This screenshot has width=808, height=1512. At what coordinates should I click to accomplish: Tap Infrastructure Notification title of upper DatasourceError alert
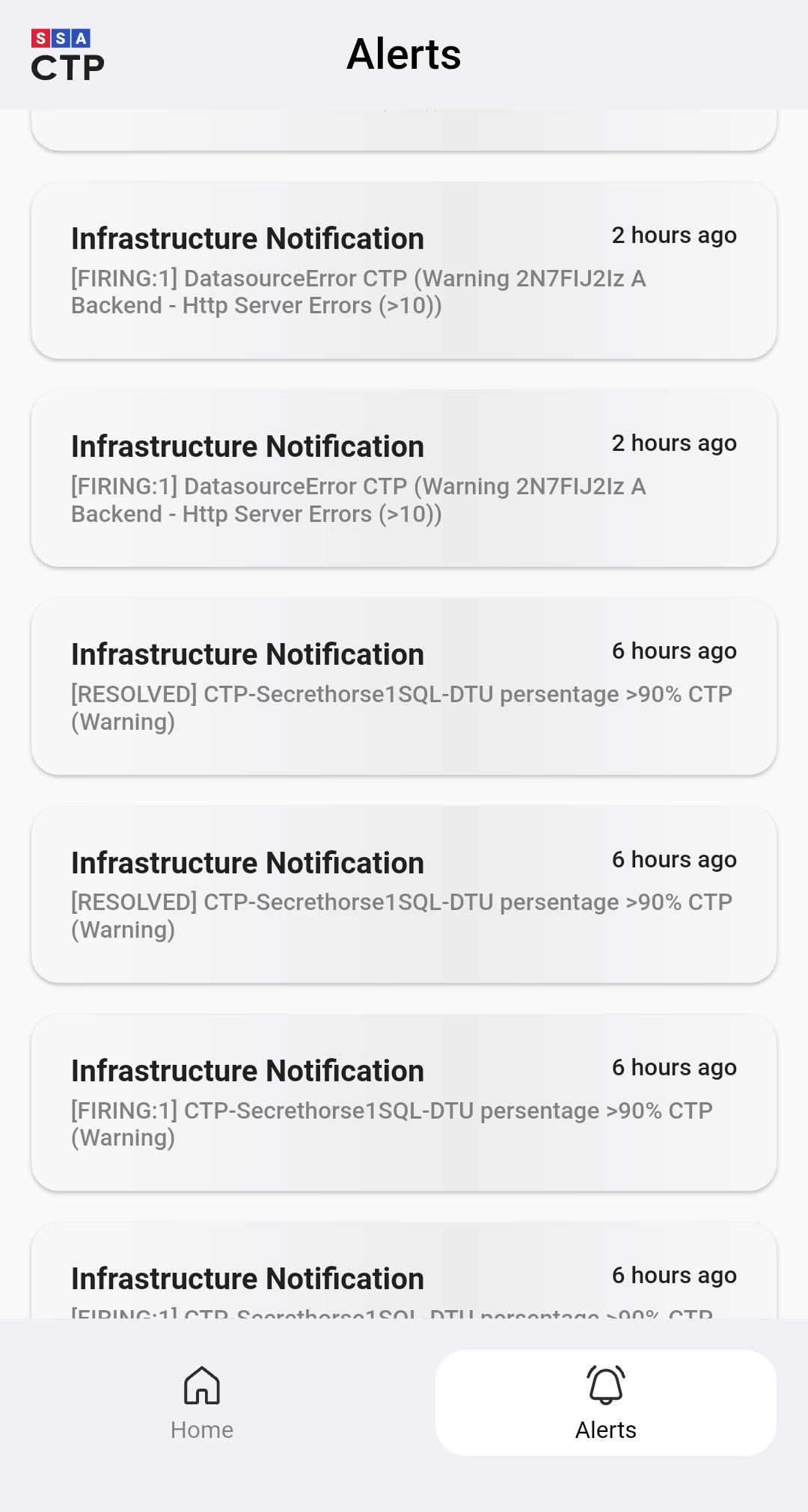pyautogui.click(x=248, y=239)
